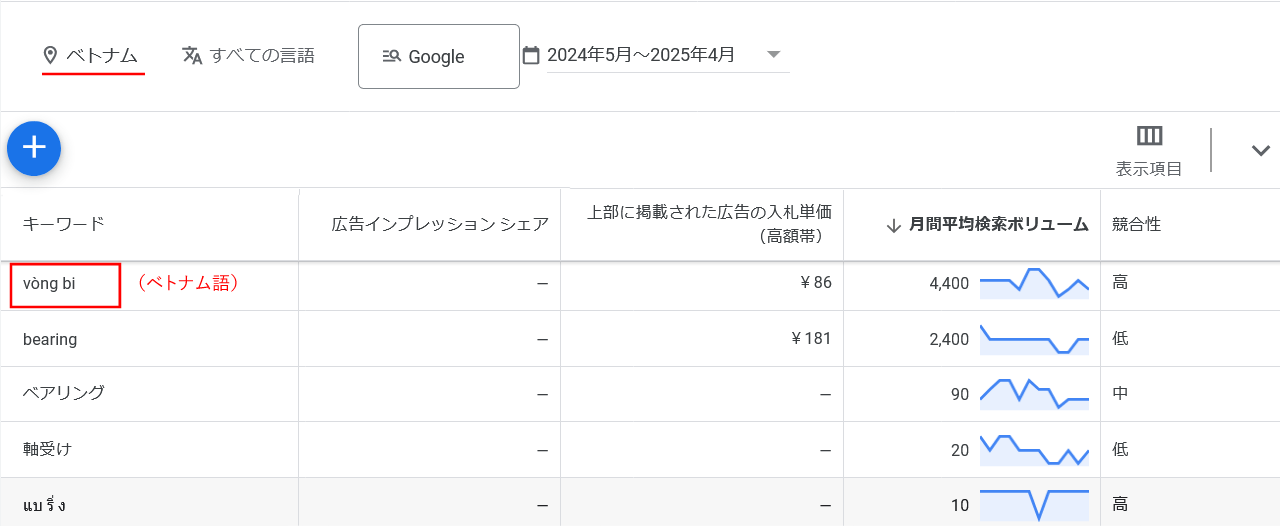Click the translate icon beside すべての言語

click(x=192, y=55)
